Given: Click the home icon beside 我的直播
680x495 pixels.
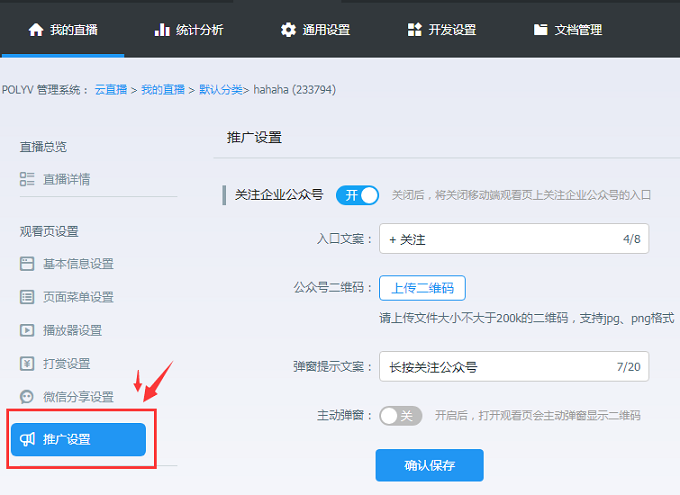Looking at the screenshot, I should (36, 30).
